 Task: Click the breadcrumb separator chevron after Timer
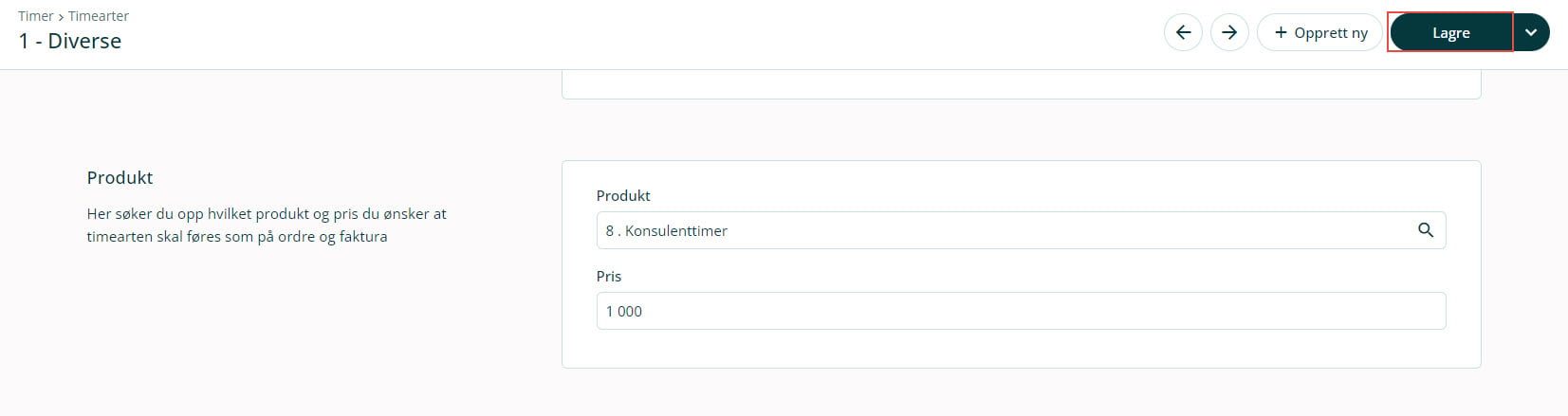point(61,17)
